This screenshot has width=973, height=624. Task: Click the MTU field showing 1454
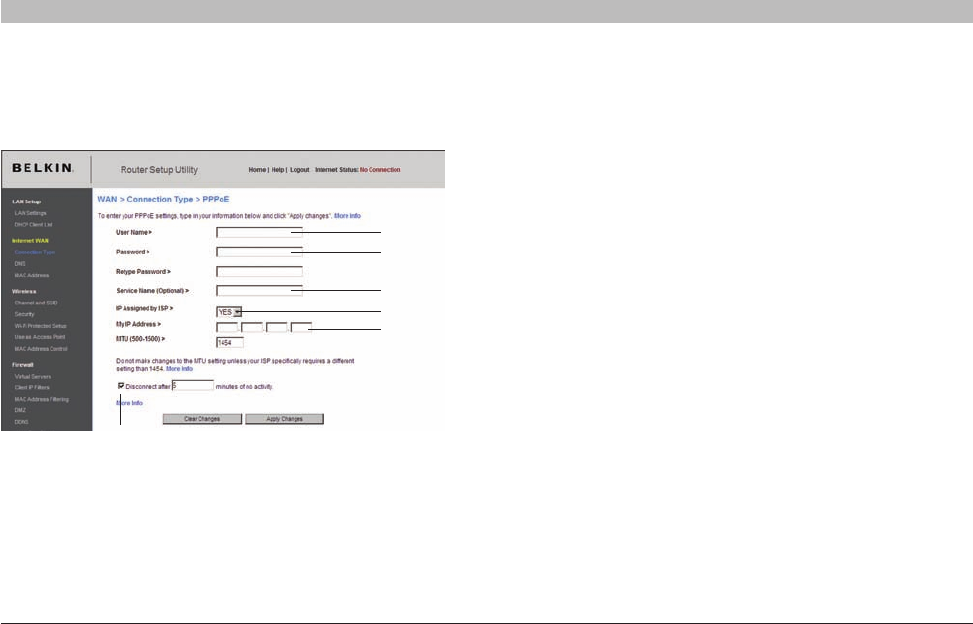click(230, 342)
